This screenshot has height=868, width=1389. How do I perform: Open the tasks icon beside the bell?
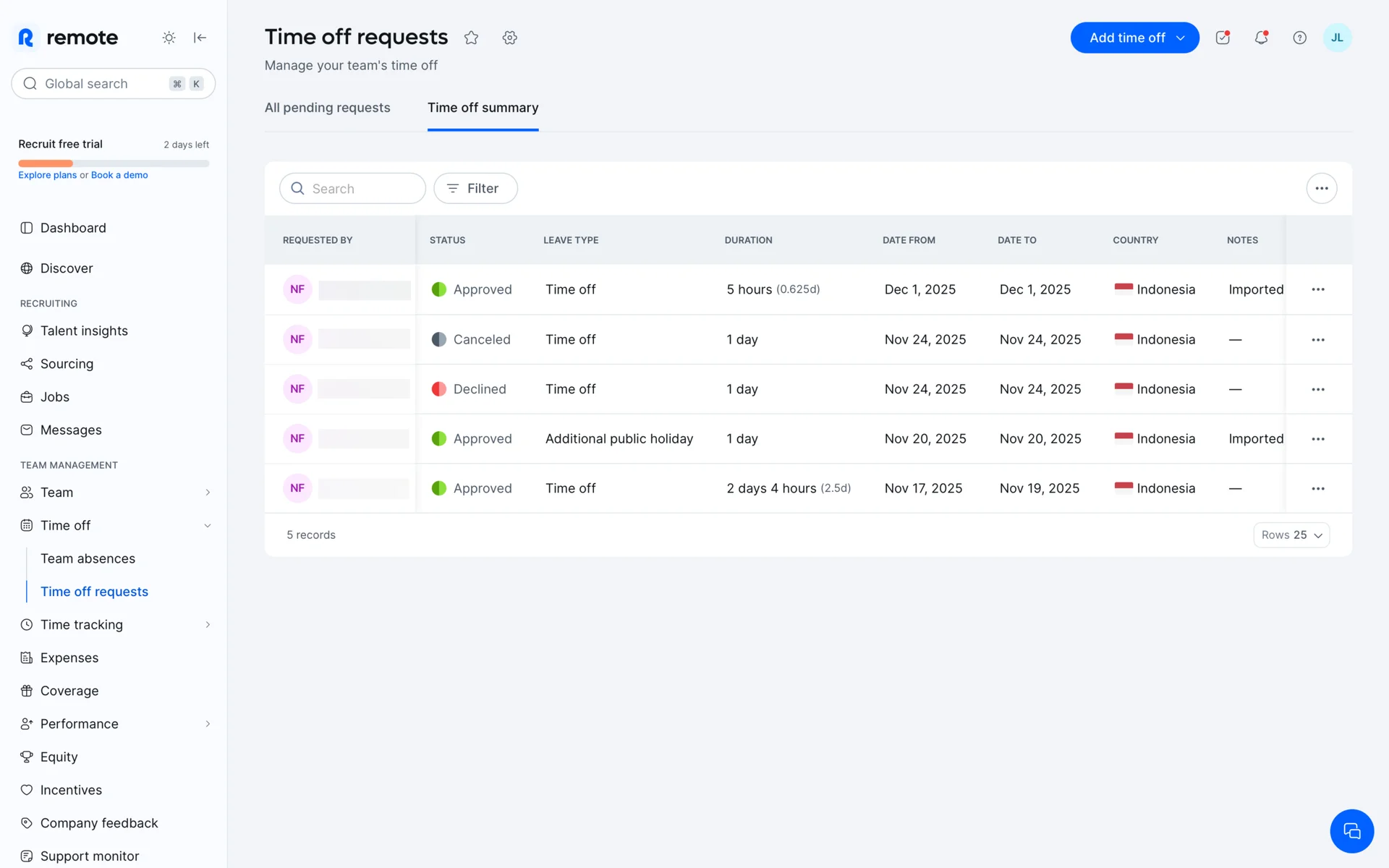(x=1223, y=38)
